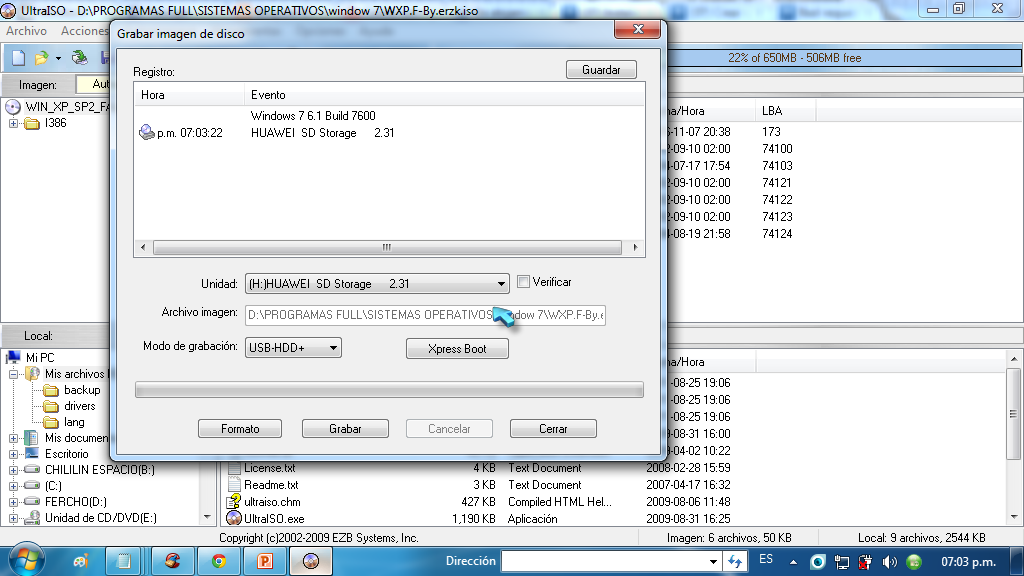Viewport: 1024px width, 576px height.
Task: Click the ES language indicator
Action: tap(766, 560)
